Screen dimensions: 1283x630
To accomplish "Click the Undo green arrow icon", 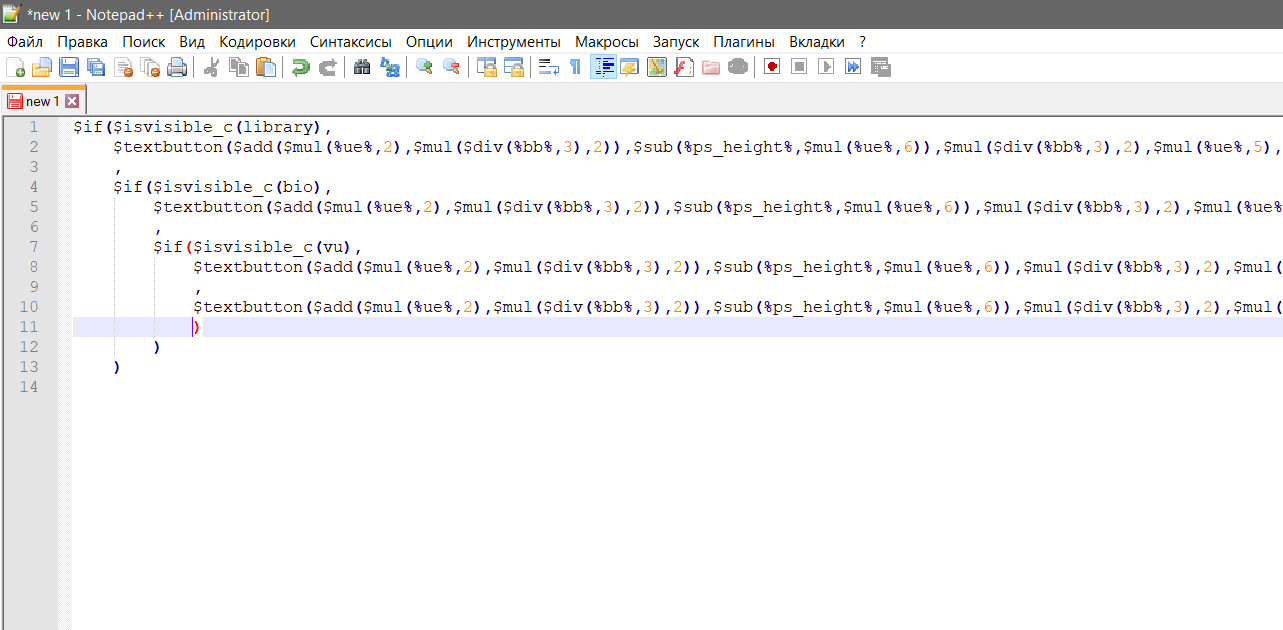I will 300,67.
